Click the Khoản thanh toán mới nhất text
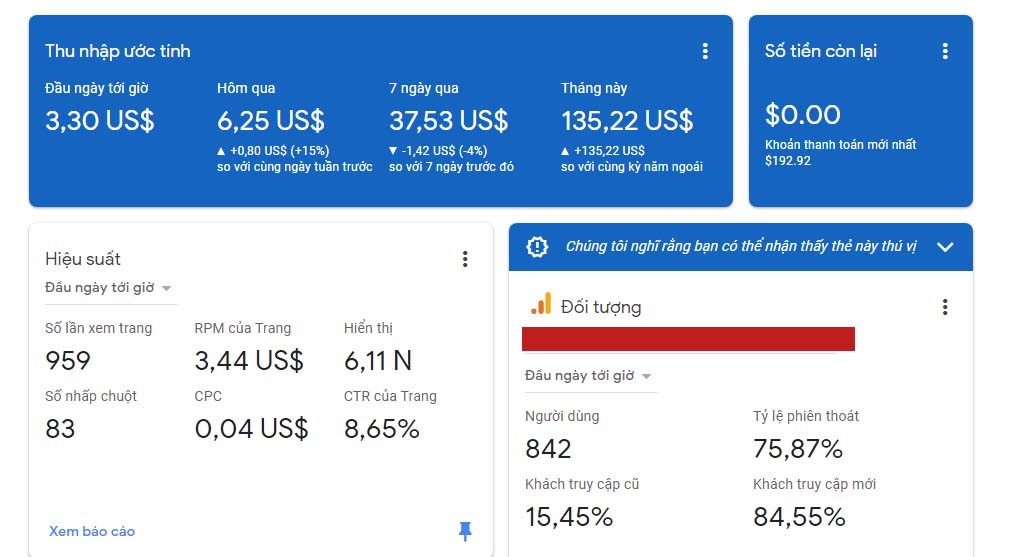This screenshot has height=557, width=1029. pos(841,144)
